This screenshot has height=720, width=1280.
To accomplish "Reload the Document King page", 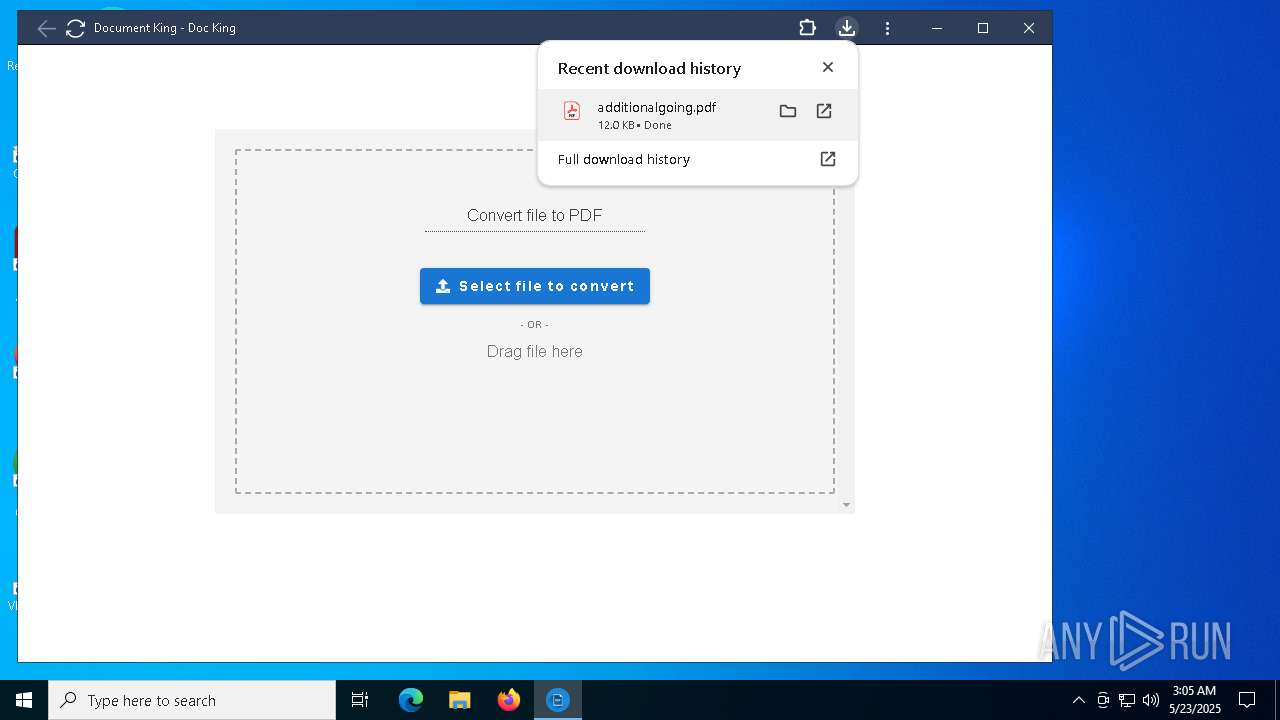I will 75,28.
